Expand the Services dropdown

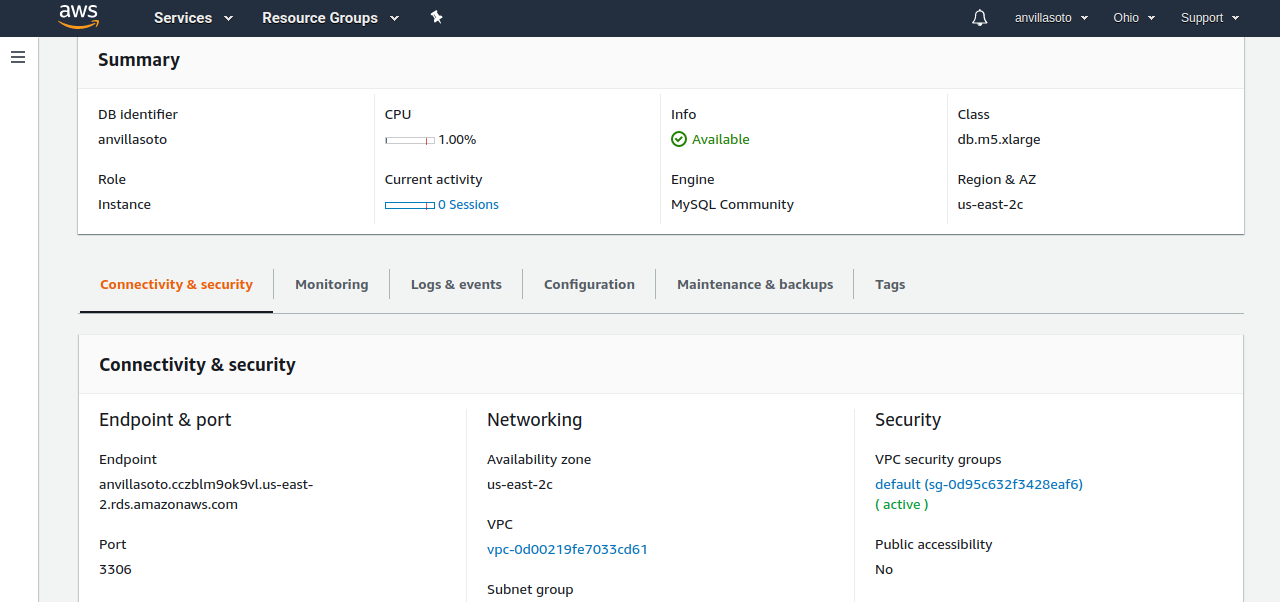pos(193,18)
